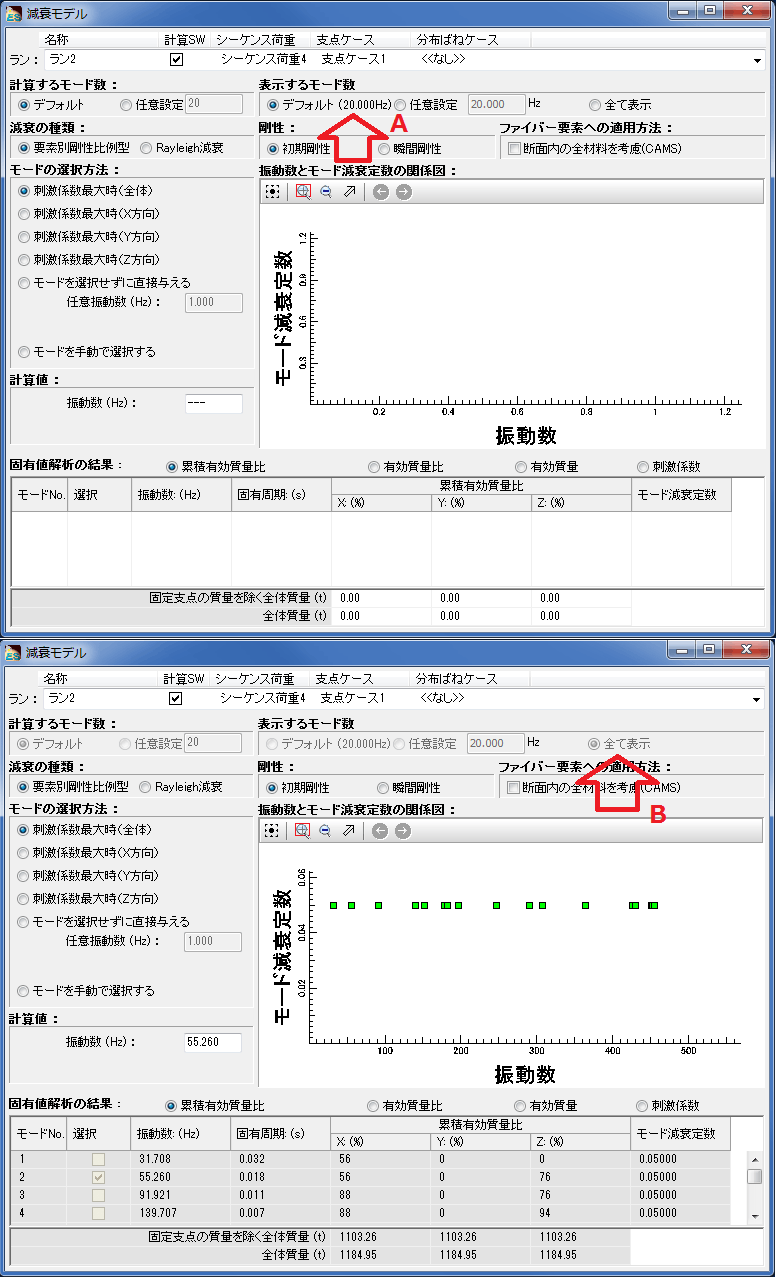Click the 振動数 (Hz) column header in the lower table

click(x=181, y=1133)
